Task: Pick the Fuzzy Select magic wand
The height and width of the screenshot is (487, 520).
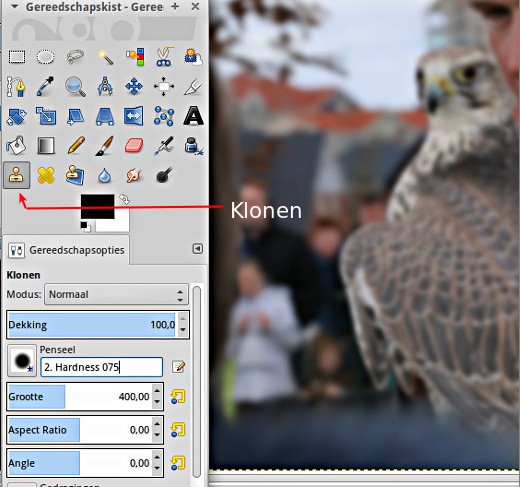Action: [105, 57]
